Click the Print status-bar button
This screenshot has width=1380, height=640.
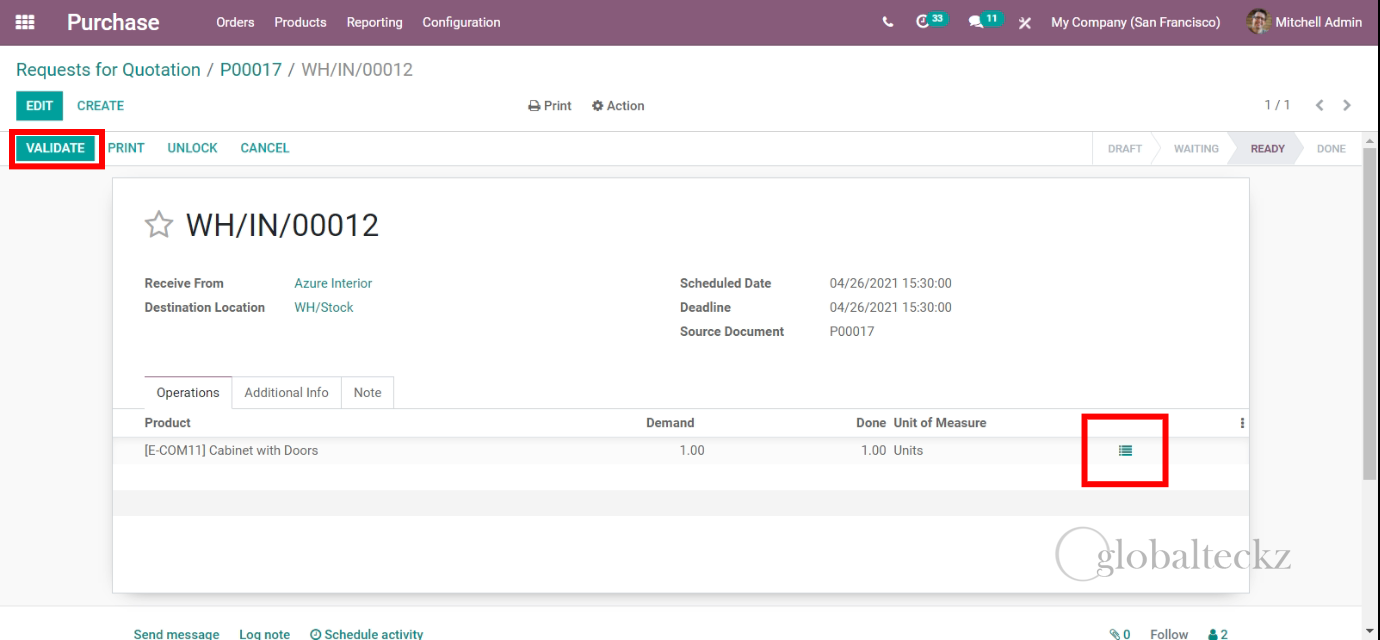pyautogui.click(x=126, y=148)
